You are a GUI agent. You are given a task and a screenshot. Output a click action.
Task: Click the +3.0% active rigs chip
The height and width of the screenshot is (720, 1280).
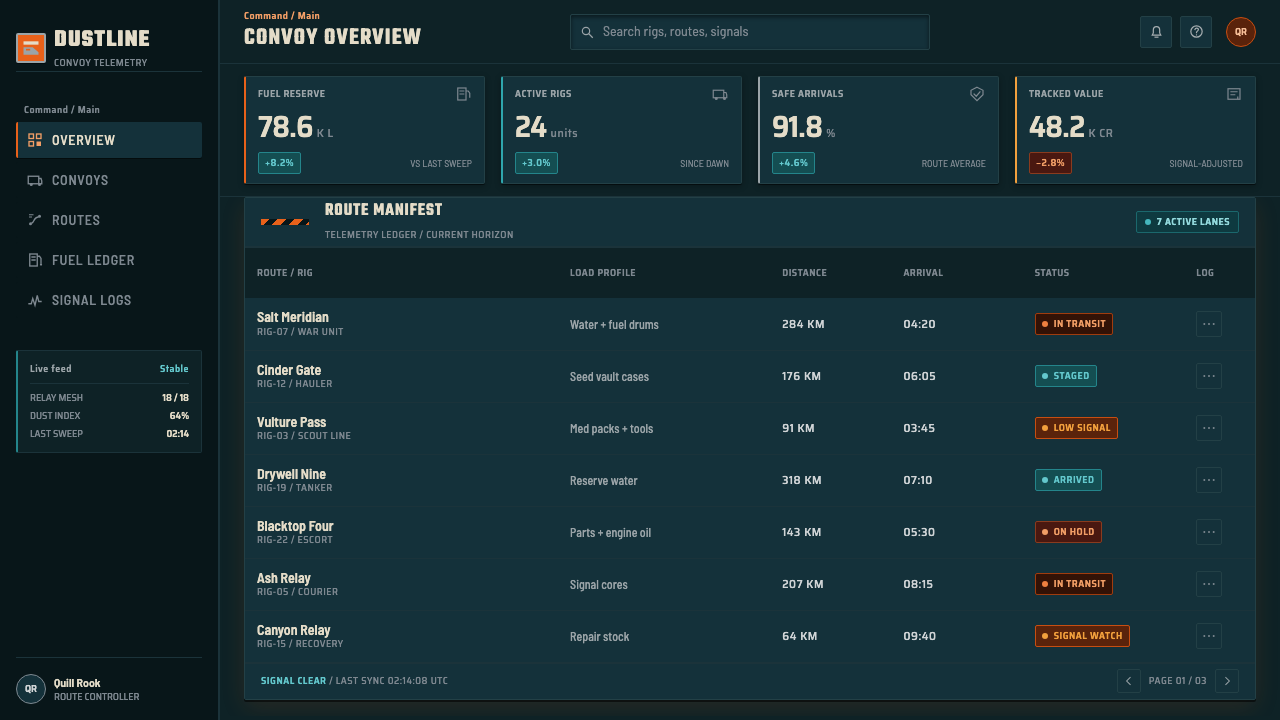(536, 163)
